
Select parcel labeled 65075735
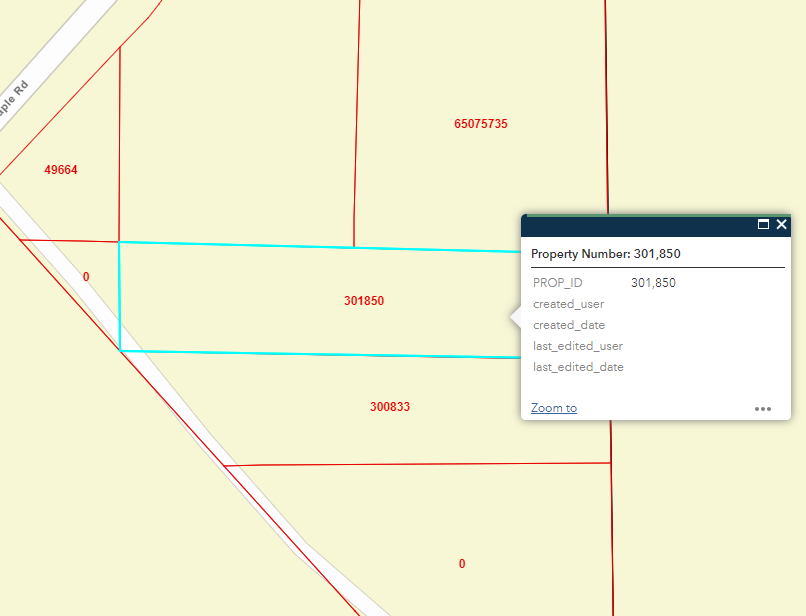coord(481,124)
